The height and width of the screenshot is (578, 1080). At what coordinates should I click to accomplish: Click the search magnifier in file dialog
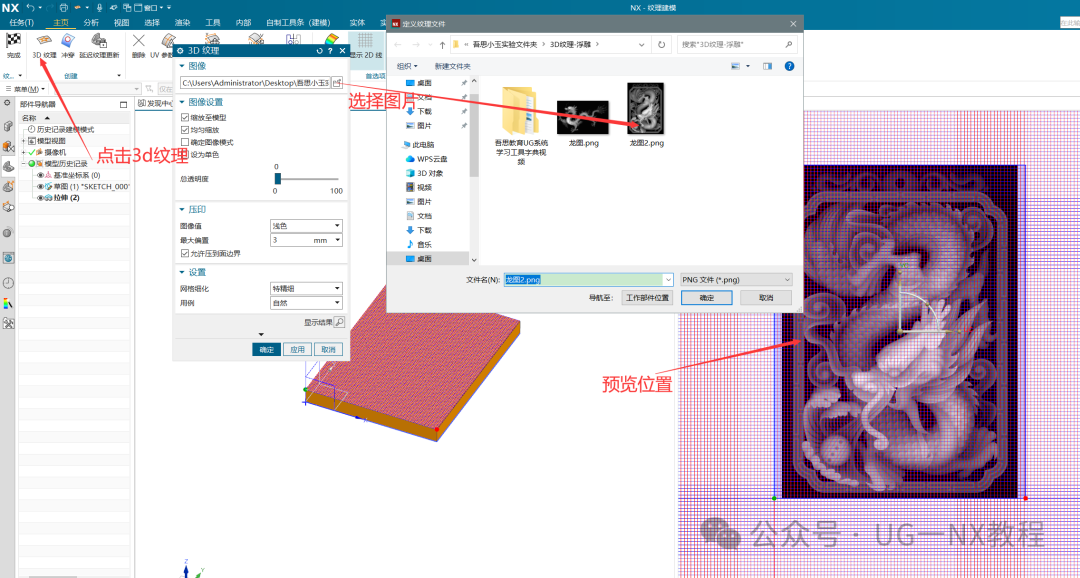[x=789, y=44]
